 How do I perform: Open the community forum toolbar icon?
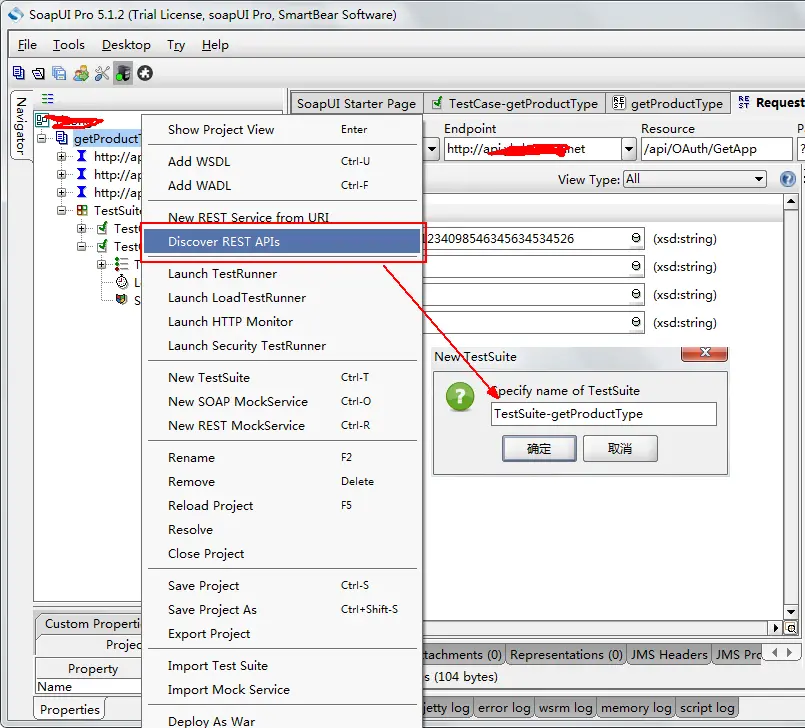(x=81, y=73)
